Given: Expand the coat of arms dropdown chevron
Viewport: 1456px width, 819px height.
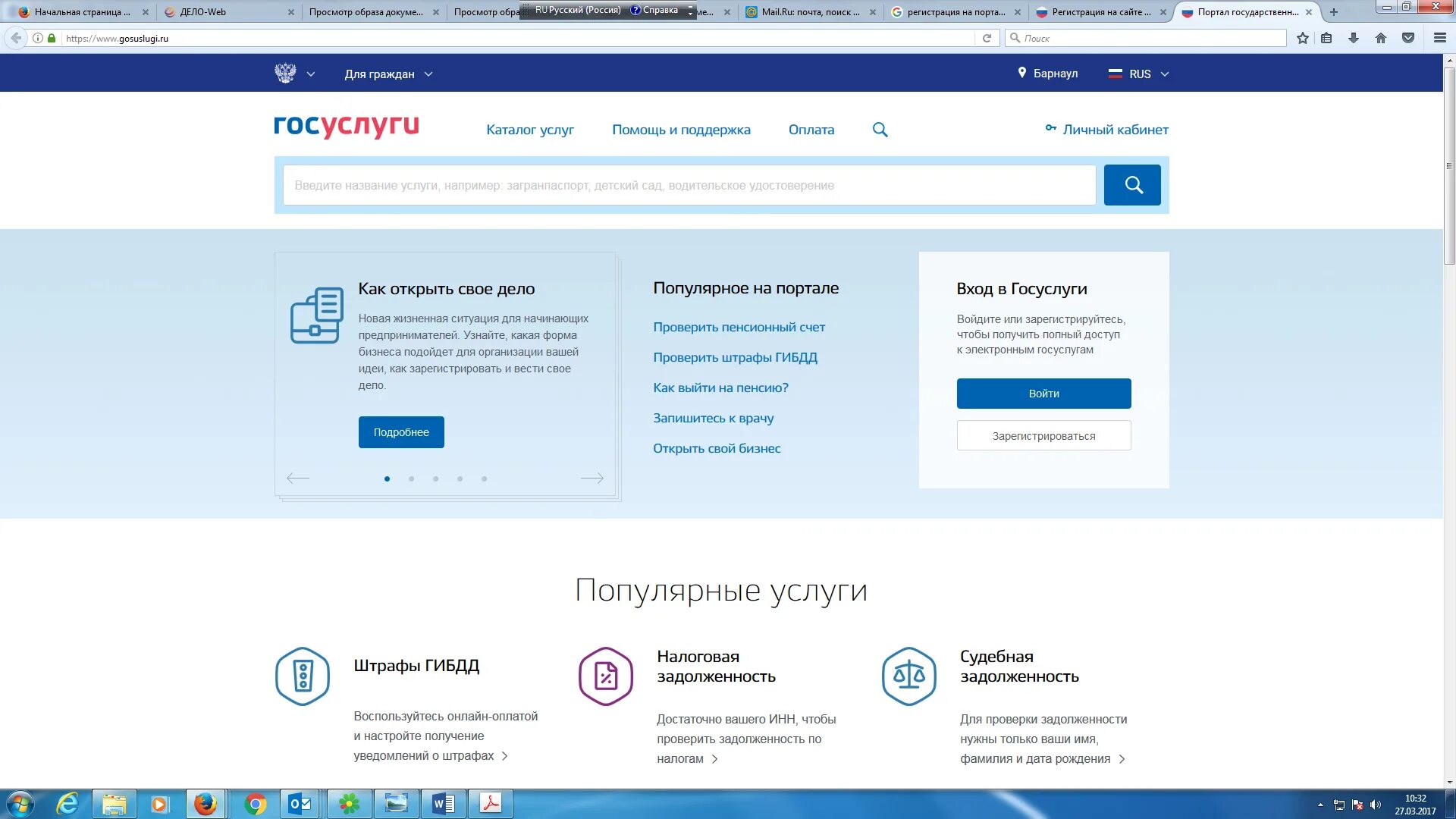Looking at the screenshot, I should (x=310, y=74).
